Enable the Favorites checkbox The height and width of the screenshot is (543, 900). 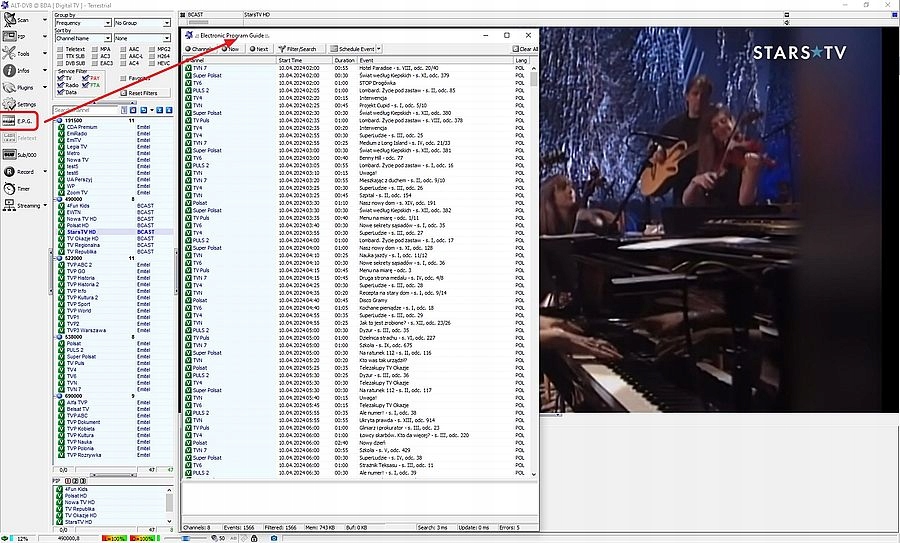tap(123, 78)
